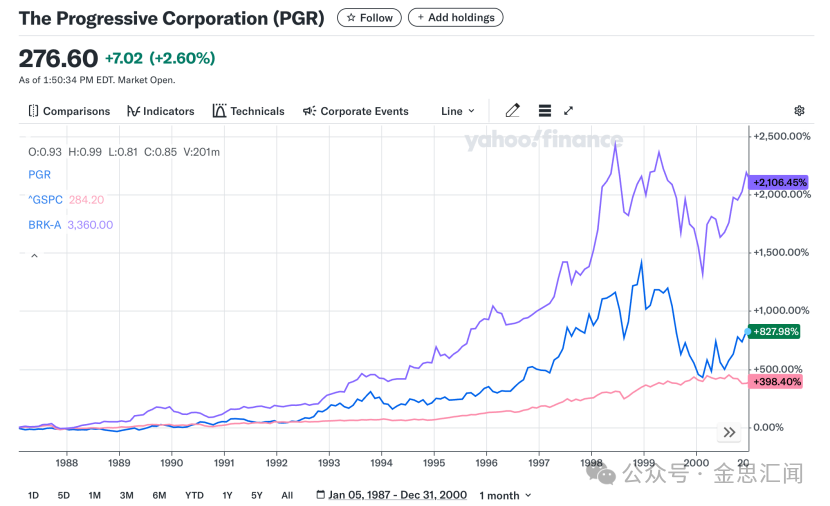Screen dimensions: 830x506
Task: Follow The Progressive Corporation
Action: pos(370,18)
